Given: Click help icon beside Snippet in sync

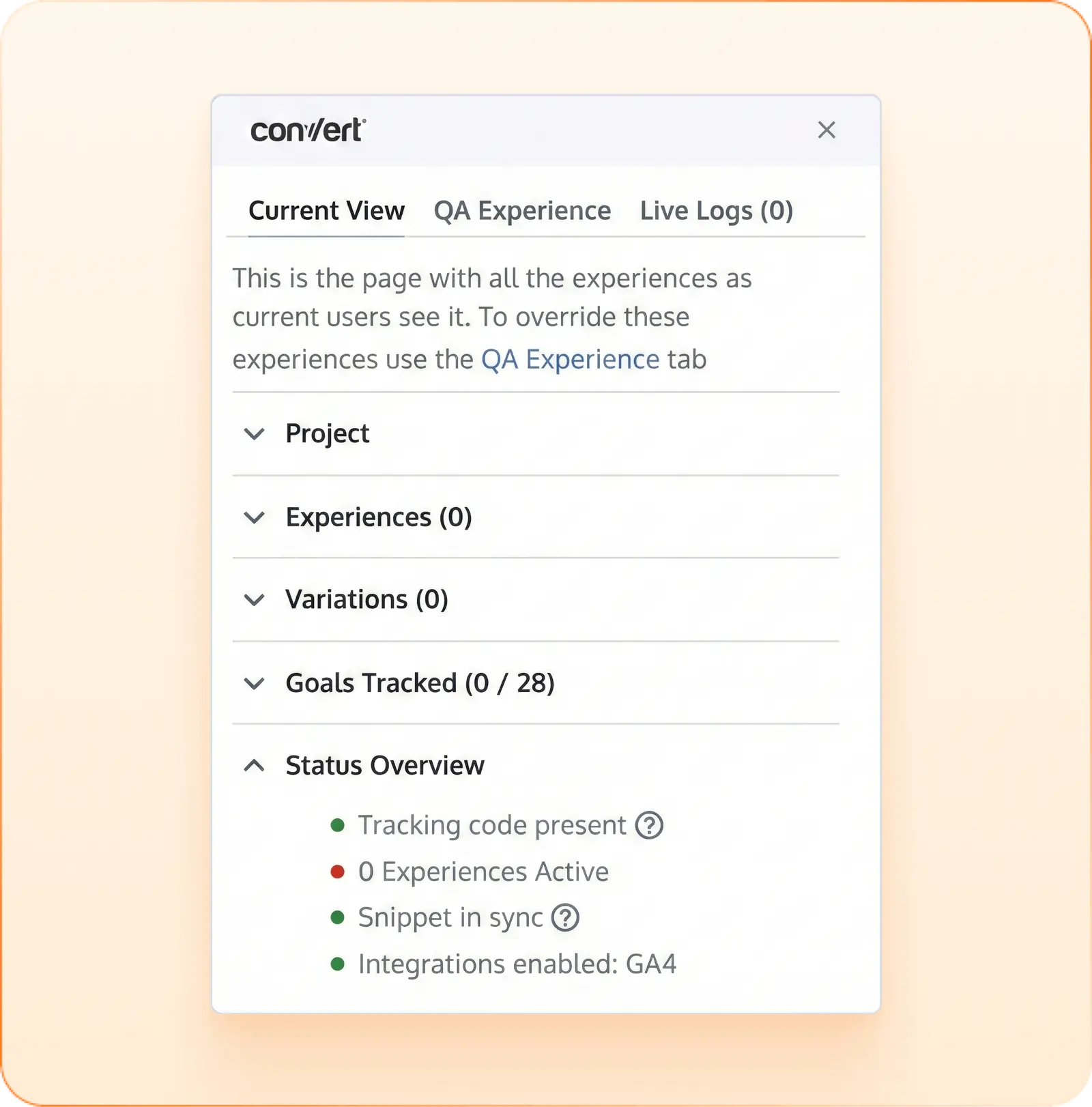Looking at the screenshot, I should coord(565,918).
